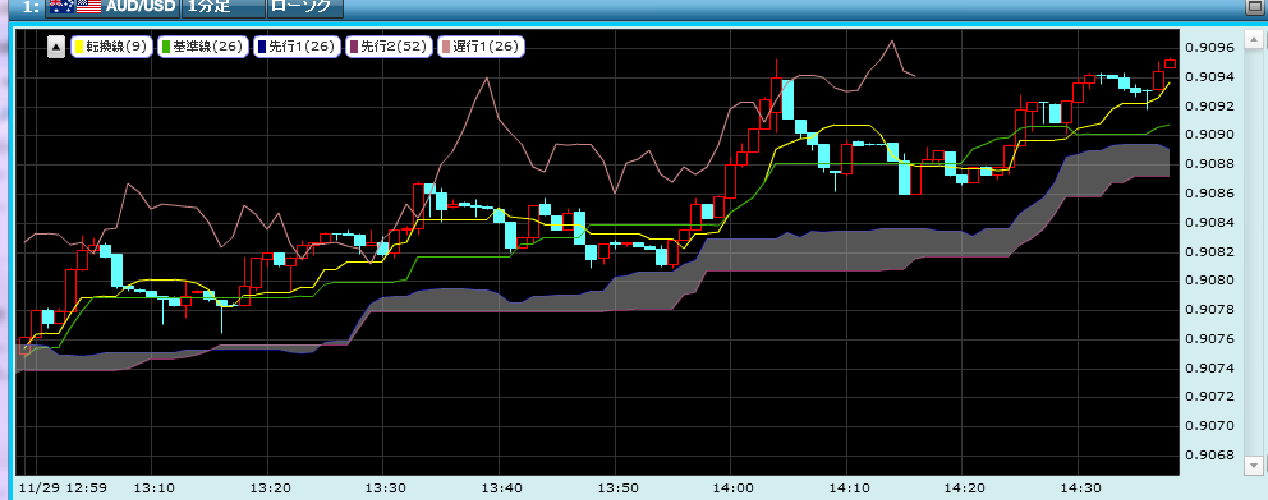Click the 0.9068 price label
This screenshot has width=1268, height=500.
pyautogui.click(x=1209, y=454)
